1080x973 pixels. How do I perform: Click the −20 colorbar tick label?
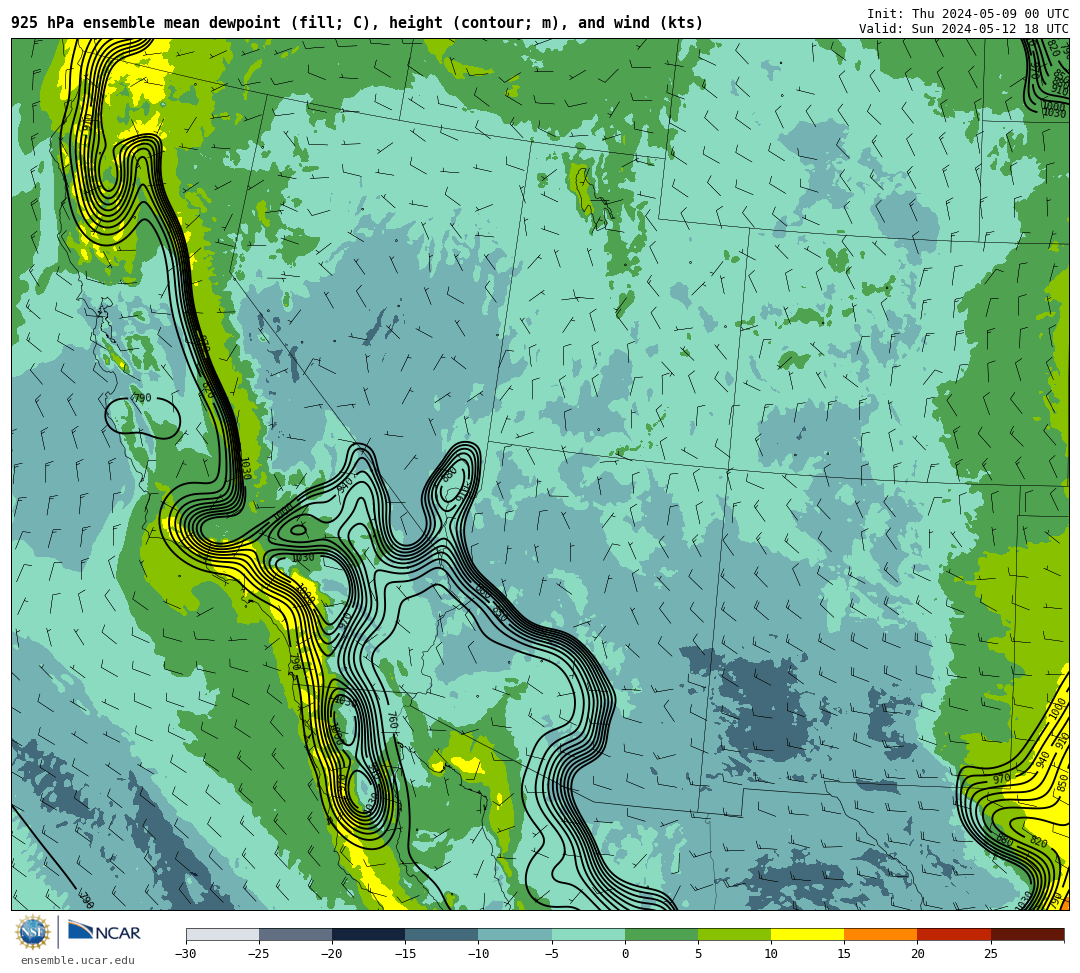(332, 954)
